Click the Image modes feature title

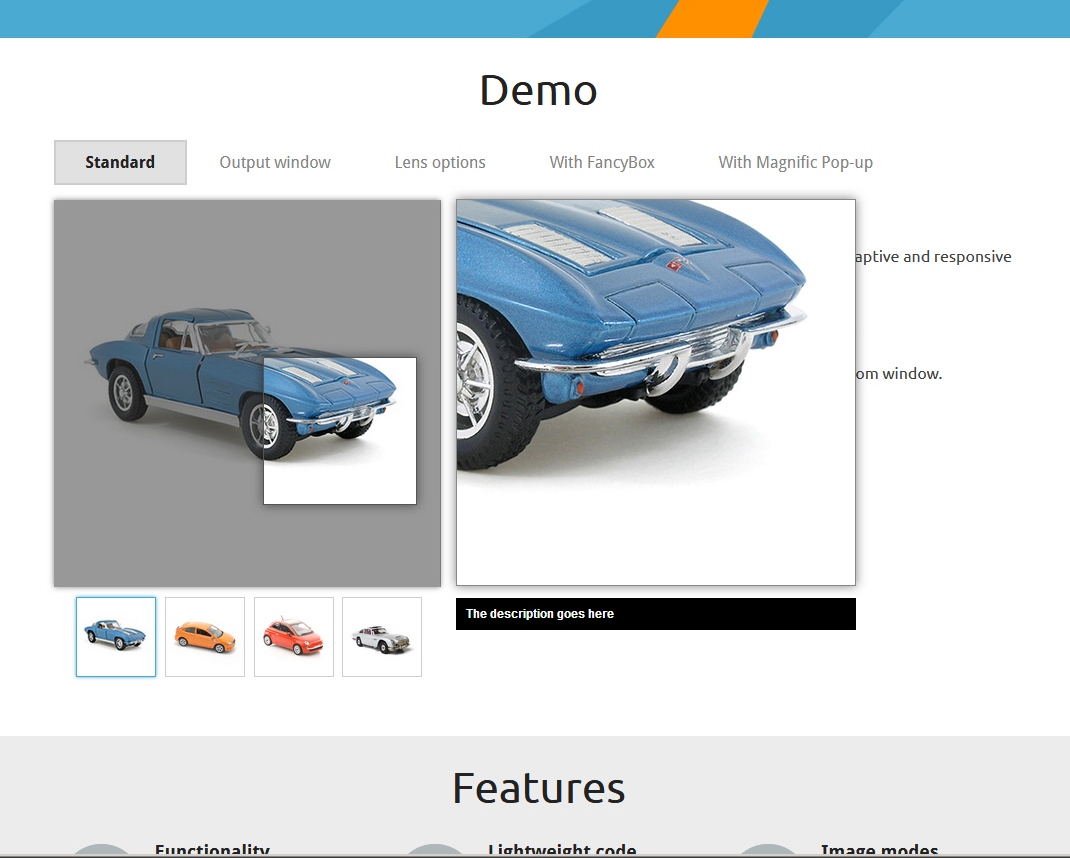click(x=879, y=850)
